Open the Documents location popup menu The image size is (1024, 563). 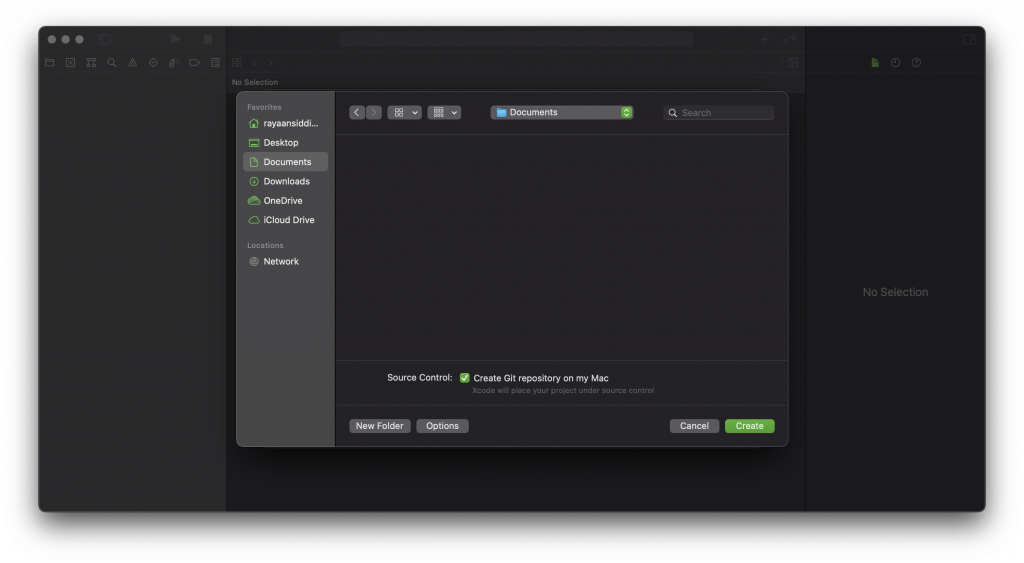(562, 112)
